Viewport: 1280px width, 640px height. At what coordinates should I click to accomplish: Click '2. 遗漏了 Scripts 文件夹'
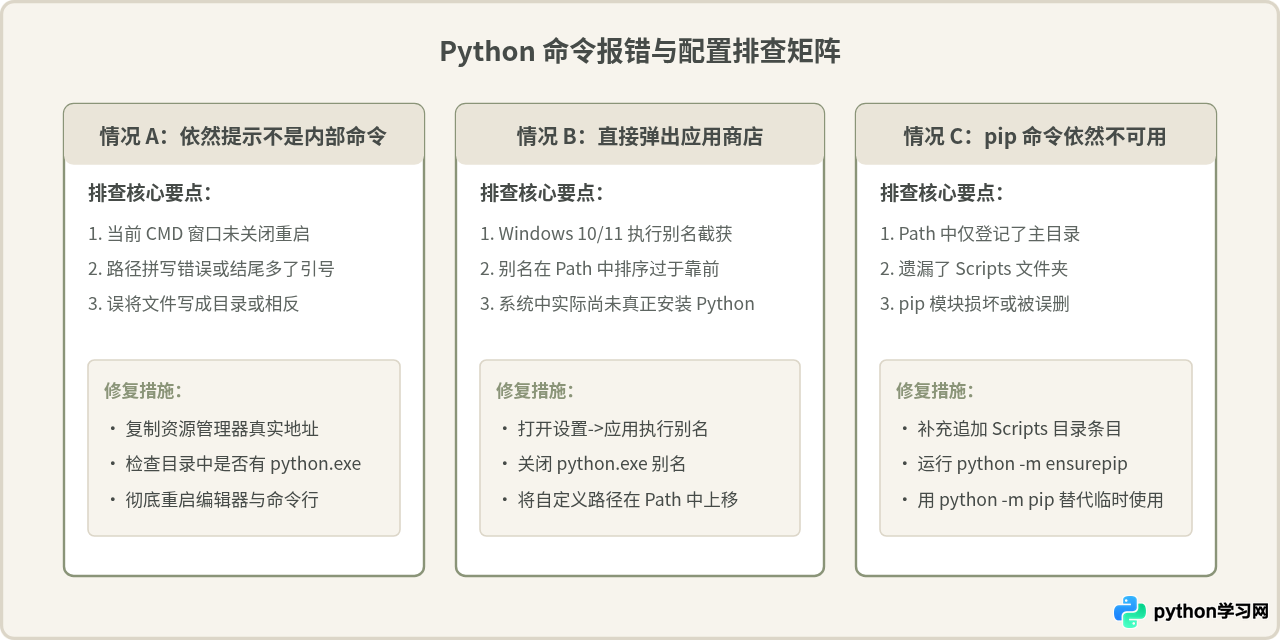click(975, 269)
